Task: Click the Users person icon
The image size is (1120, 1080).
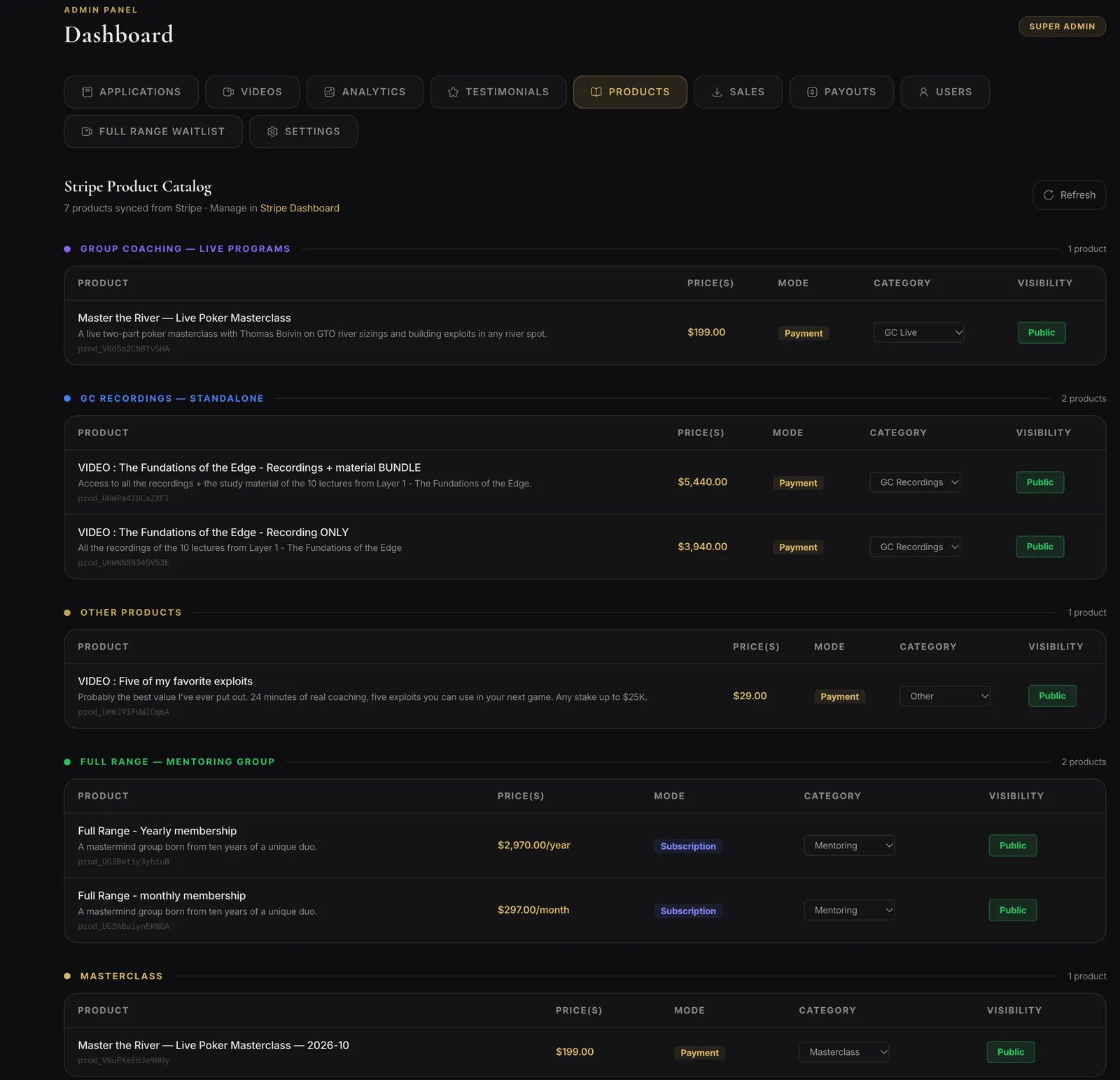Action: click(923, 92)
